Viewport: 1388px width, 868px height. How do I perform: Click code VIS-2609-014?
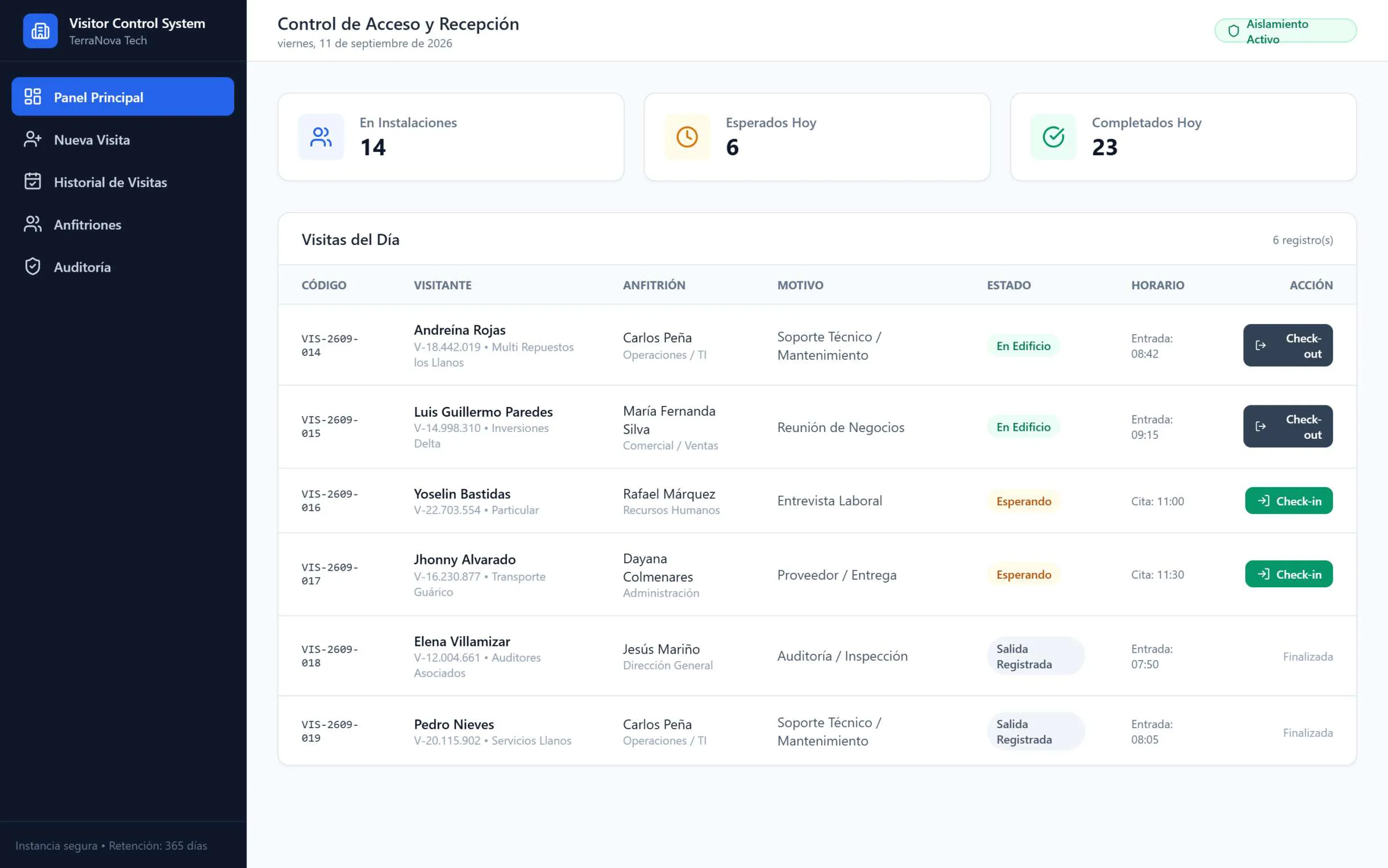(330, 345)
